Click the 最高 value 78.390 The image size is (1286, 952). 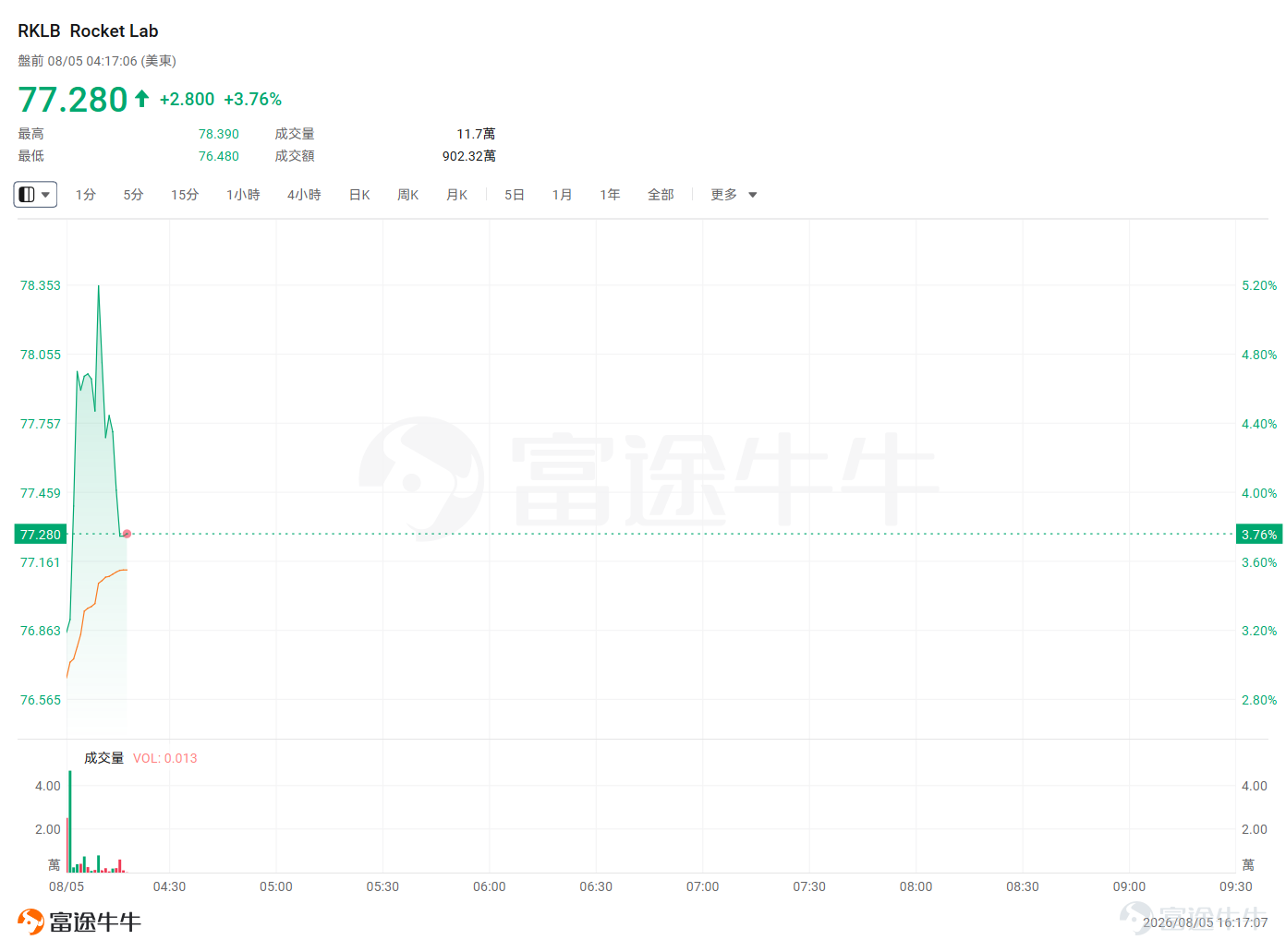(219, 134)
